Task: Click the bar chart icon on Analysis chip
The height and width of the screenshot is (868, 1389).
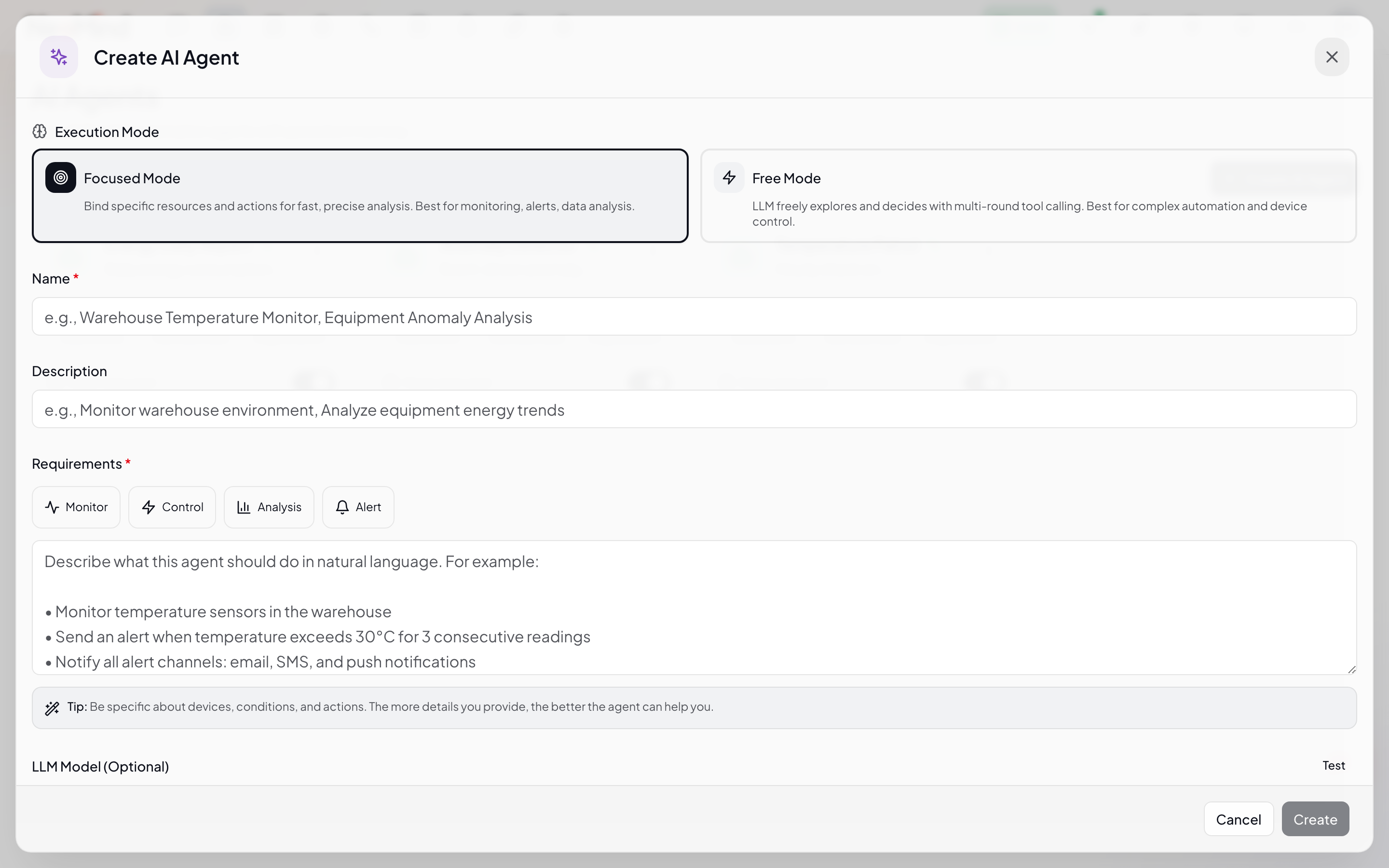Action: coord(244,507)
